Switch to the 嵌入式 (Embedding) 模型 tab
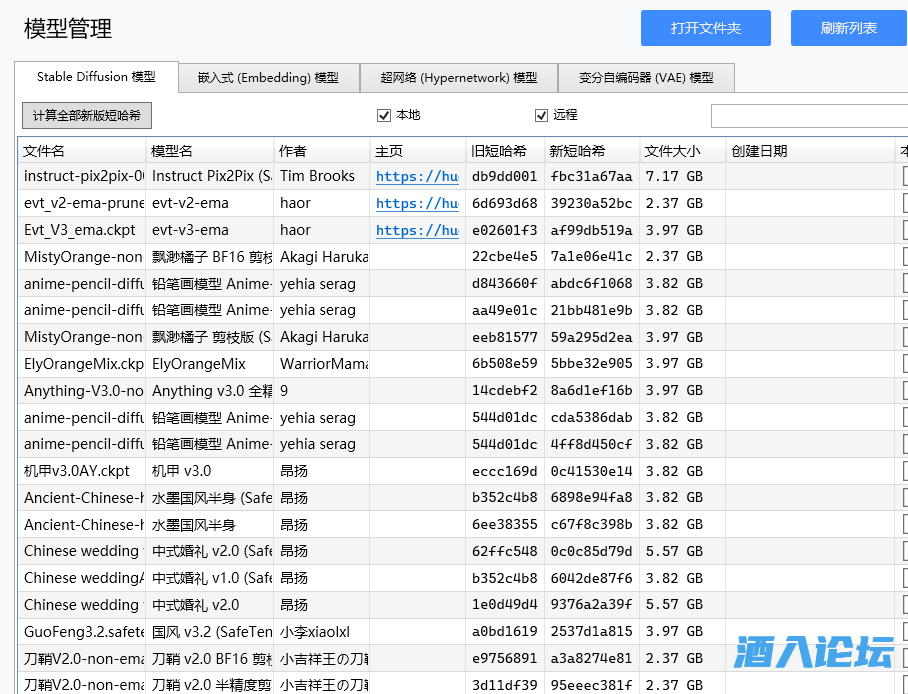The height and width of the screenshot is (694, 908). click(x=268, y=78)
